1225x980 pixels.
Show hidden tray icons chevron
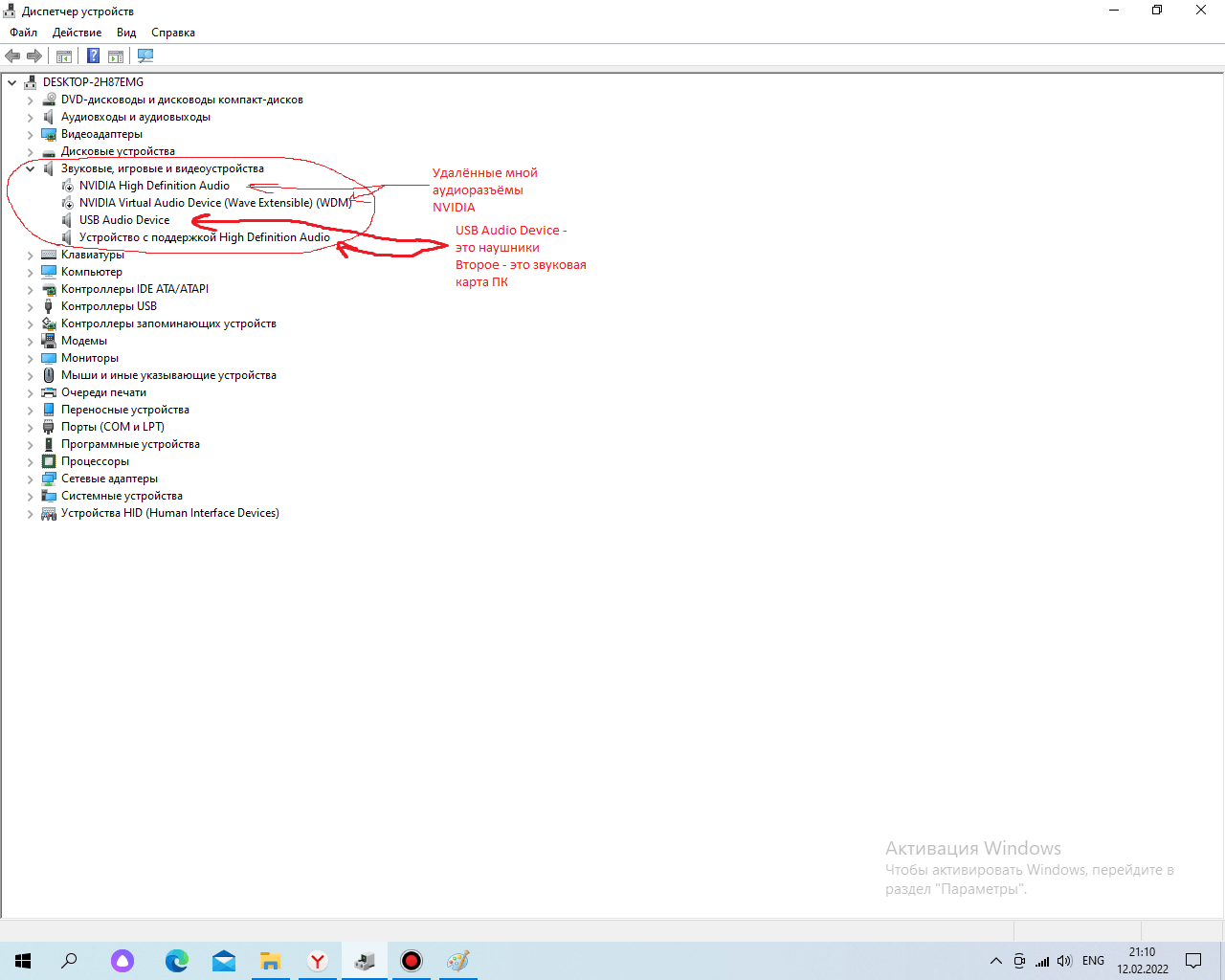click(x=995, y=961)
